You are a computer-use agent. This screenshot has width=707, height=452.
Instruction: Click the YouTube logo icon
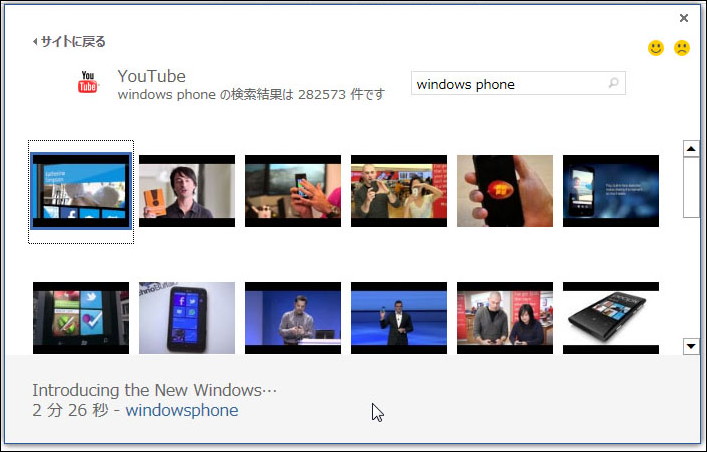point(88,82)
